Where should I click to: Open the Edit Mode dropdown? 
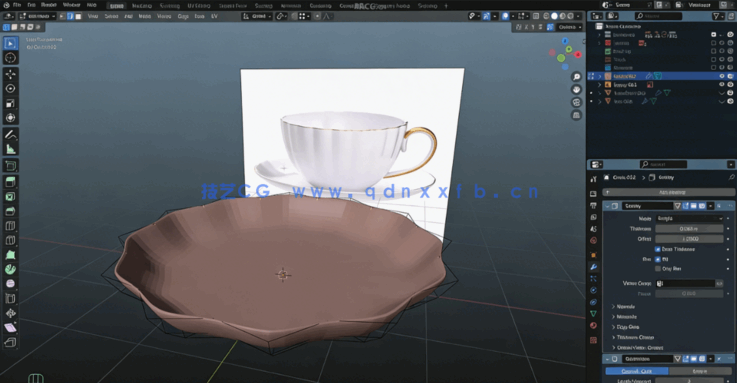[x=37, y=16]
